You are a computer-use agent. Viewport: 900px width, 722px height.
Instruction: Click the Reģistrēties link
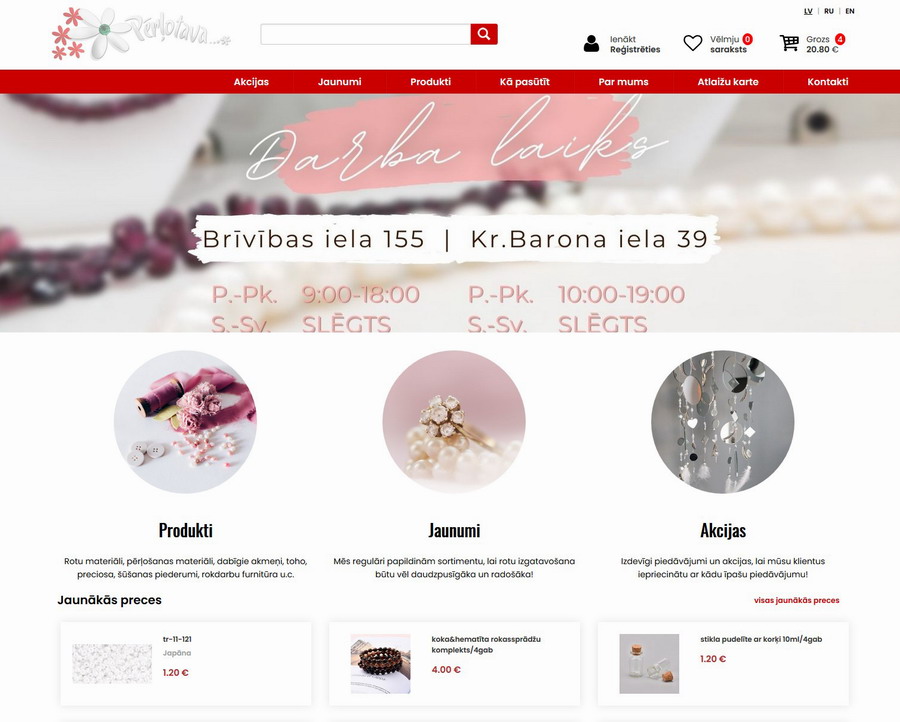point(635,49)
